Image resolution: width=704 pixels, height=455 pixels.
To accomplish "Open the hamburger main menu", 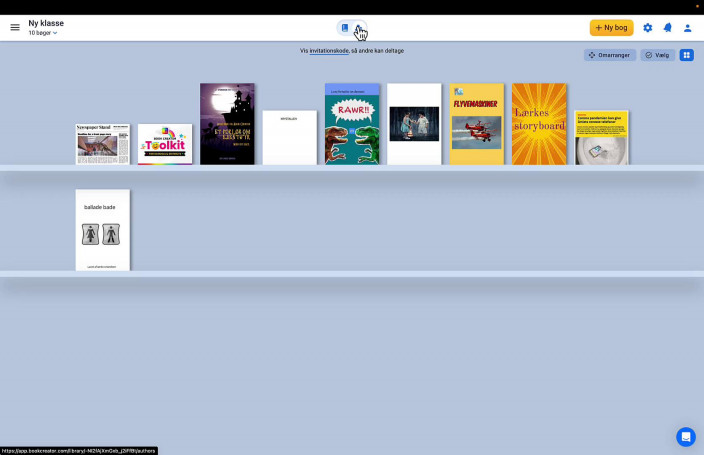I will click(15, 27).
